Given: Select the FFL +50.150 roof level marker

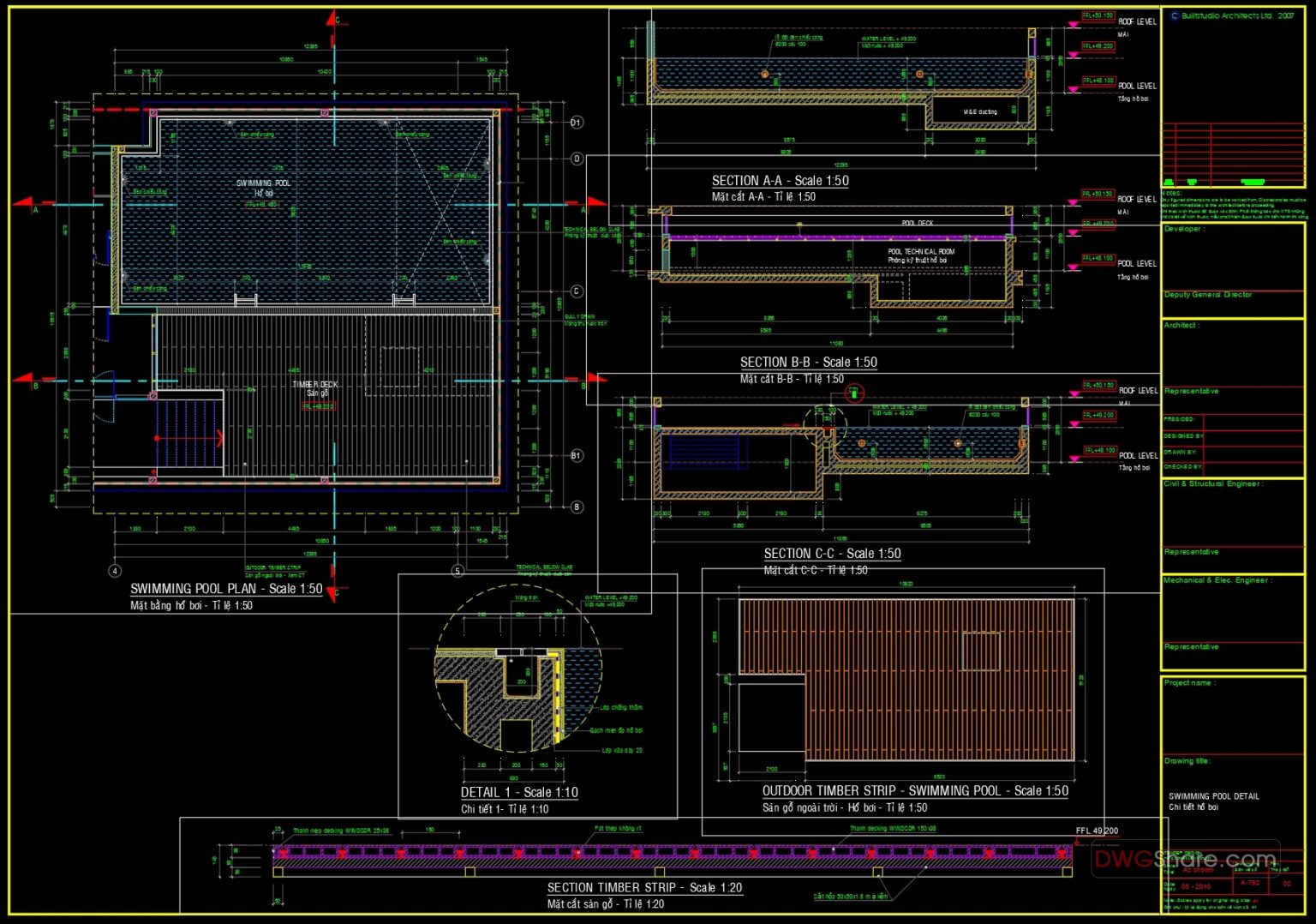Looking at the screenshot, I should click(1097, 15).
